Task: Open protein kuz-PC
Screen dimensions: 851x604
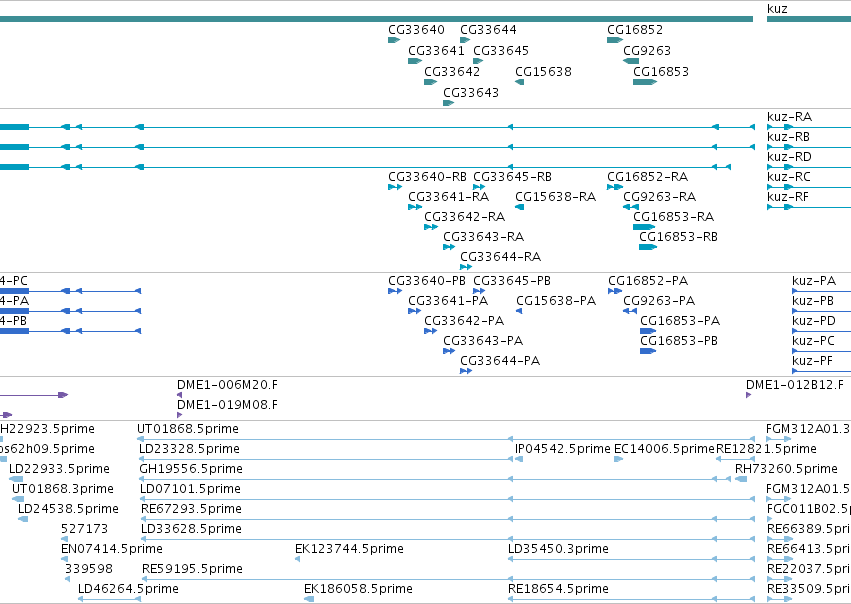Action: [x=814, y=341]
